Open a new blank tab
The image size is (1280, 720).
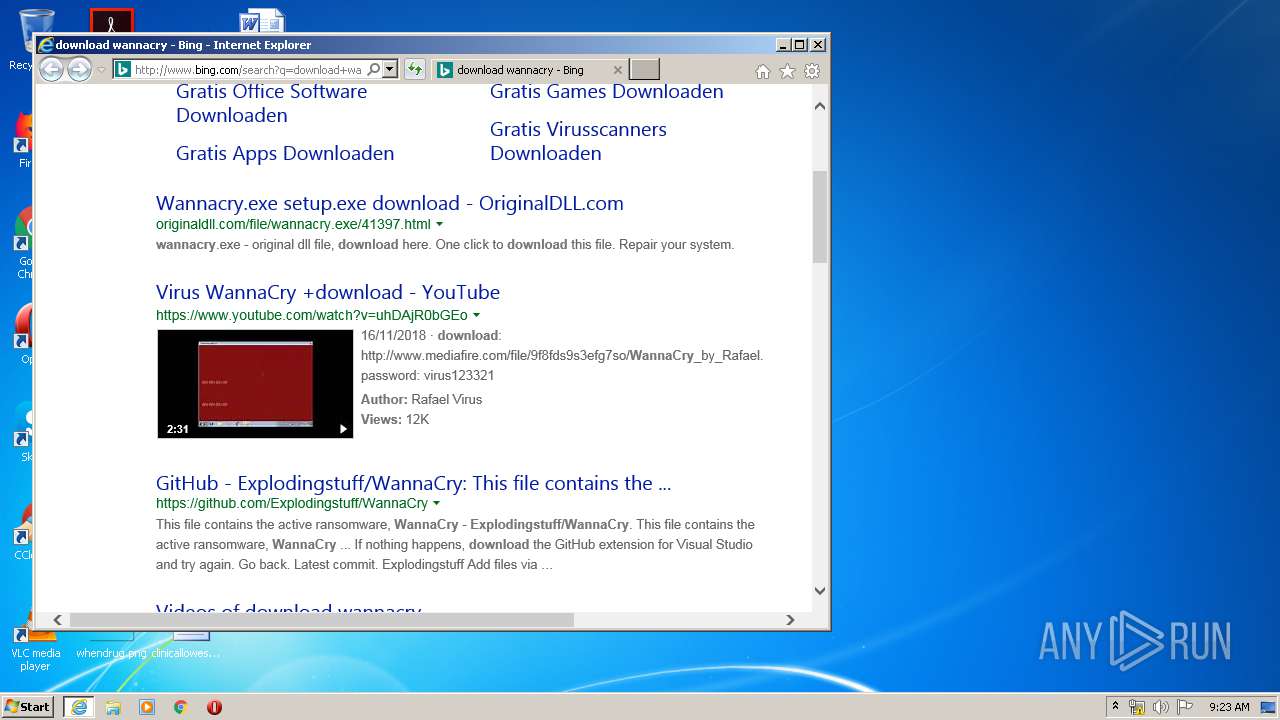tap(644, 70)
